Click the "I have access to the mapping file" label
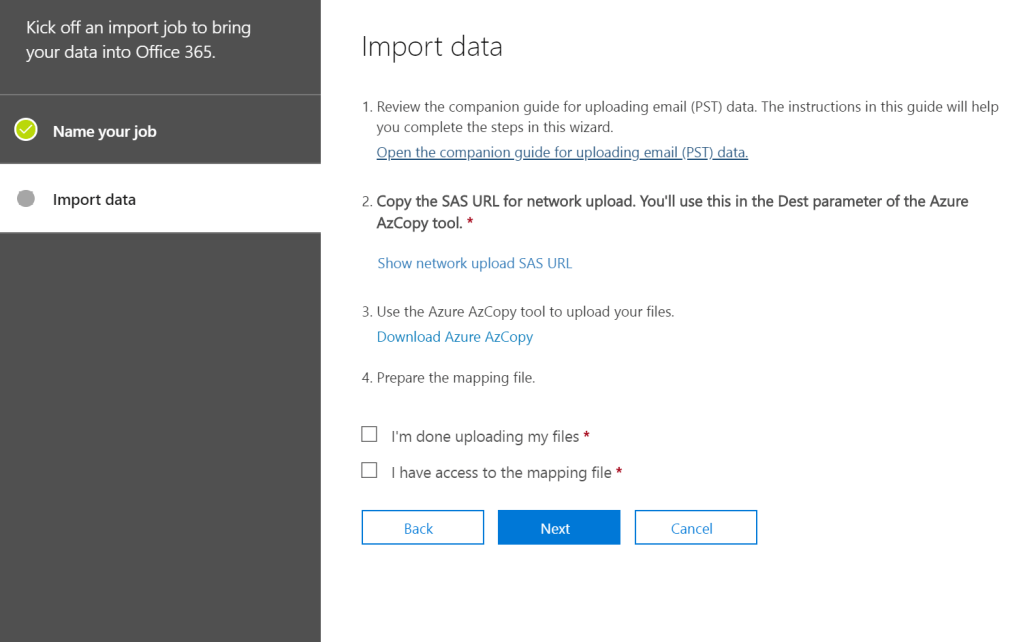1023x642 pixels. [501, 472]
